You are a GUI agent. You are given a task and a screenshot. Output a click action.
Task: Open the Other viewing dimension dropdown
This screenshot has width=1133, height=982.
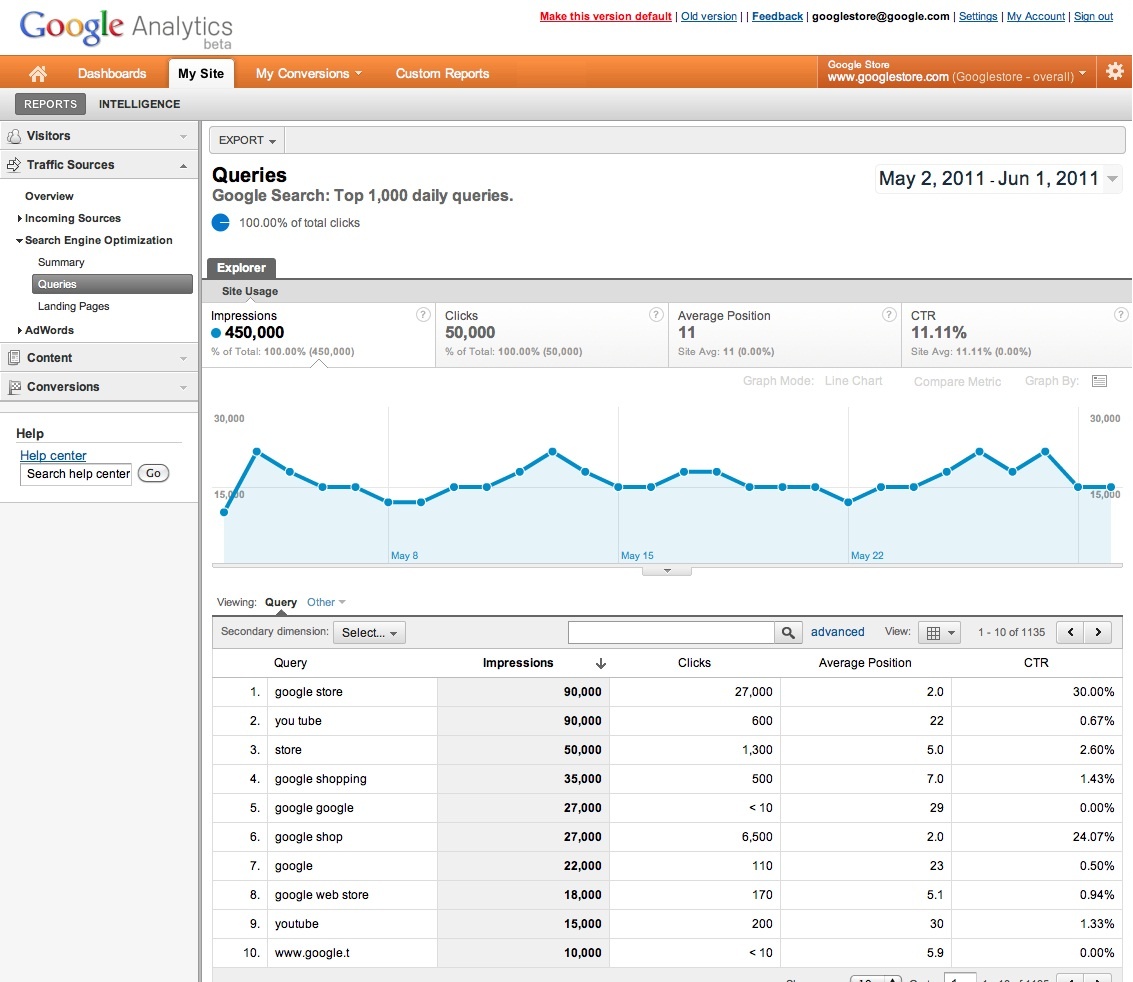pos(326,602)
